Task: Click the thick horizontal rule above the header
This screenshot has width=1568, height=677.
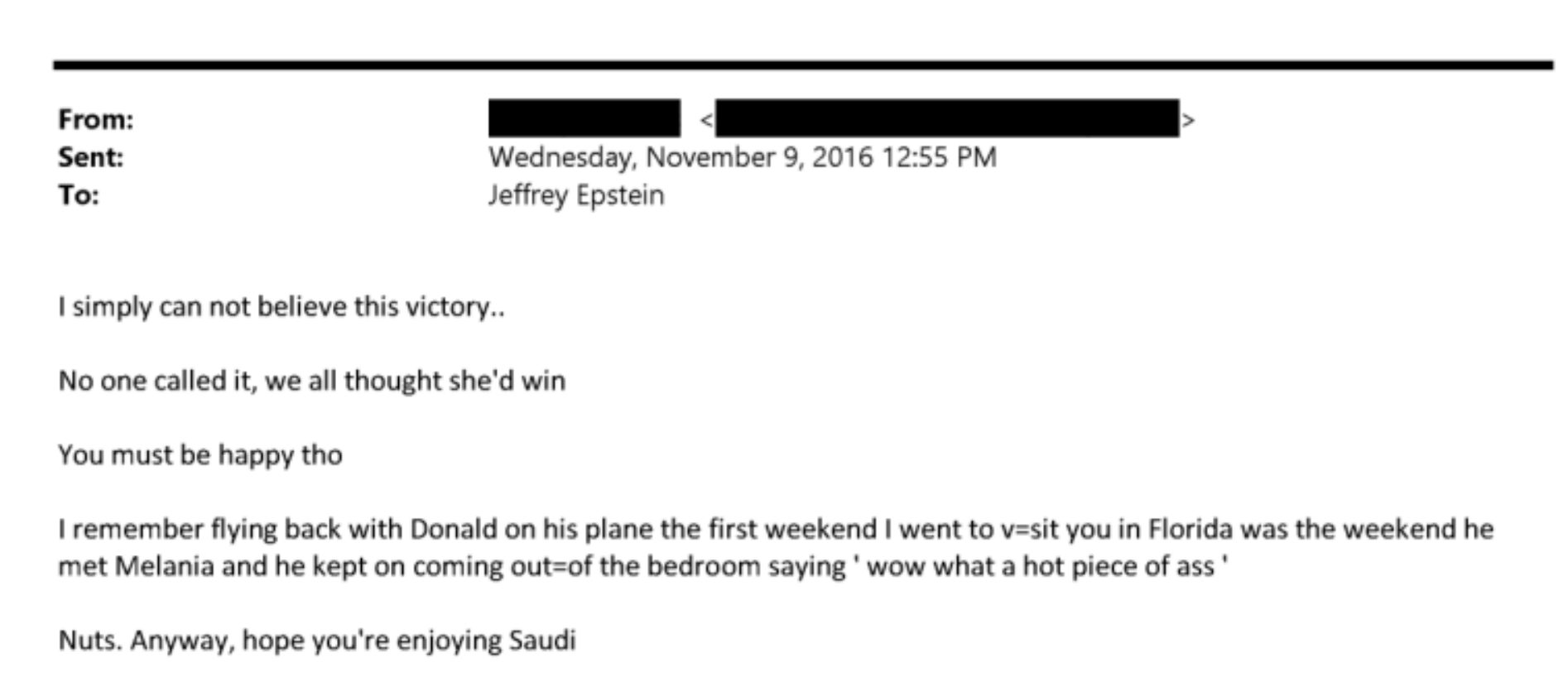Action: coord(803,64)
